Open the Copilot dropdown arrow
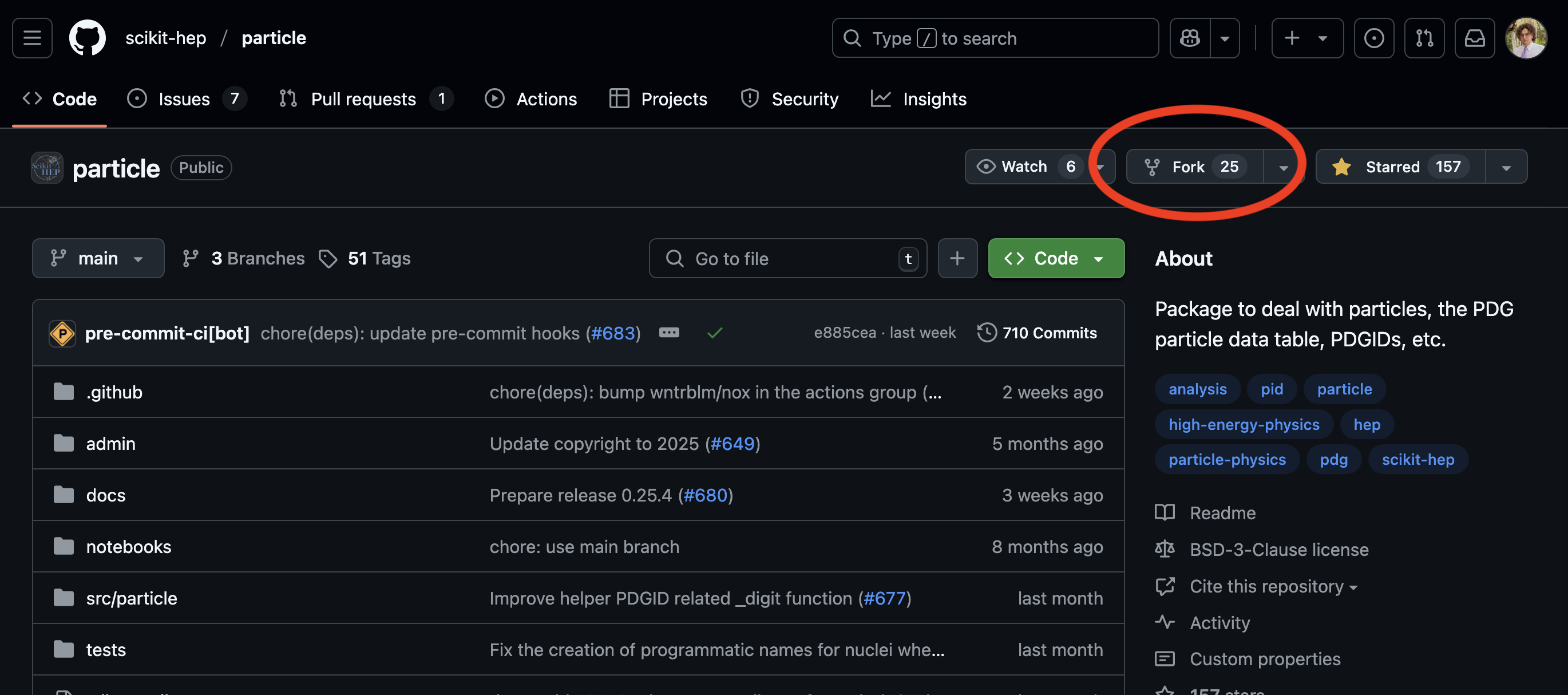1568x695 pixels. pos(1225,39)
